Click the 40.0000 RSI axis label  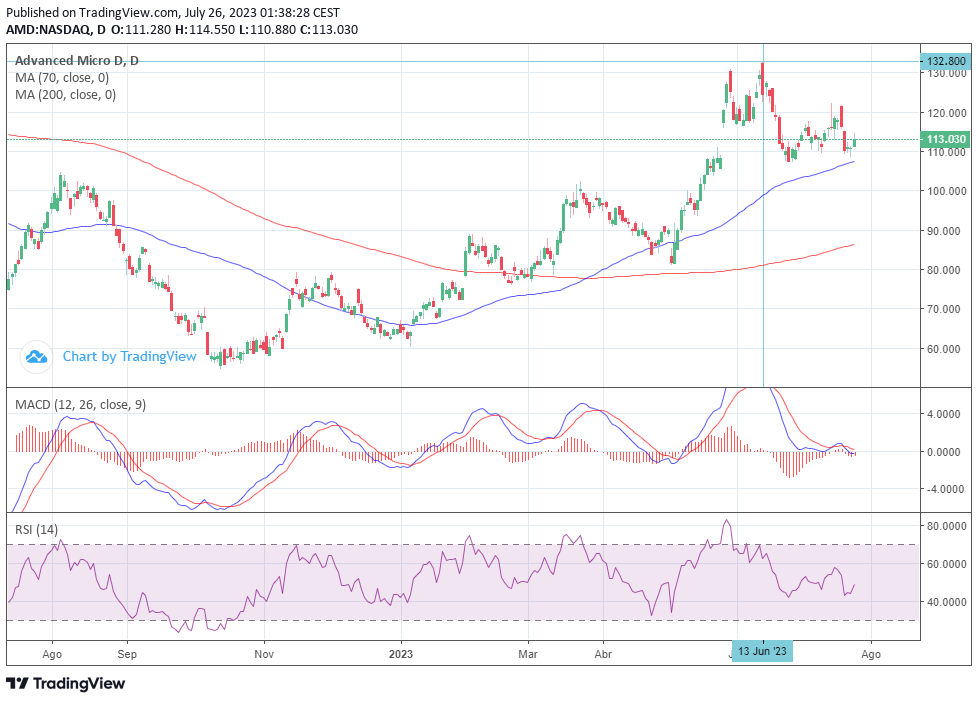(x=947, y=602)
